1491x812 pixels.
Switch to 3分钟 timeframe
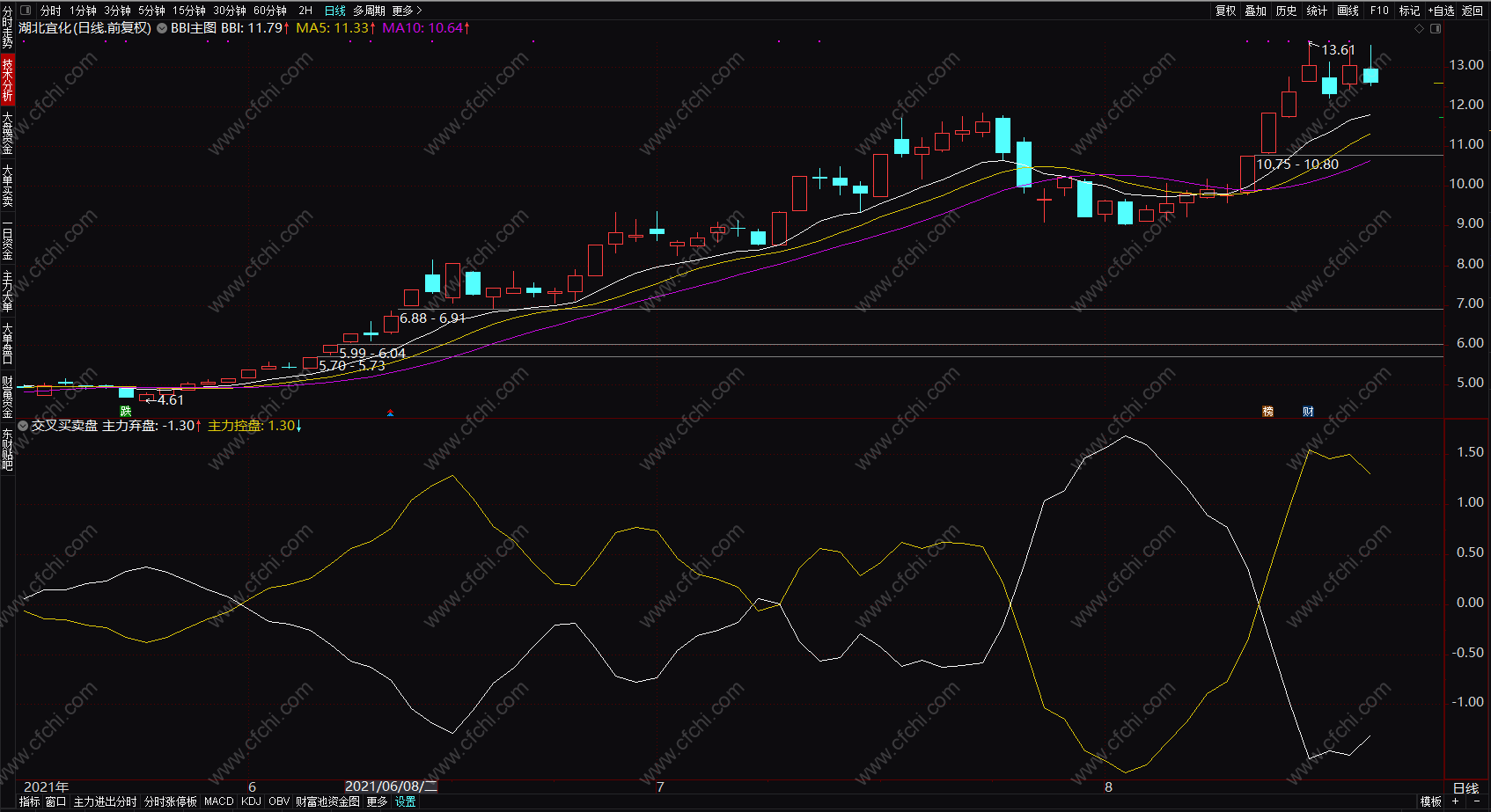tap(117, 11)
